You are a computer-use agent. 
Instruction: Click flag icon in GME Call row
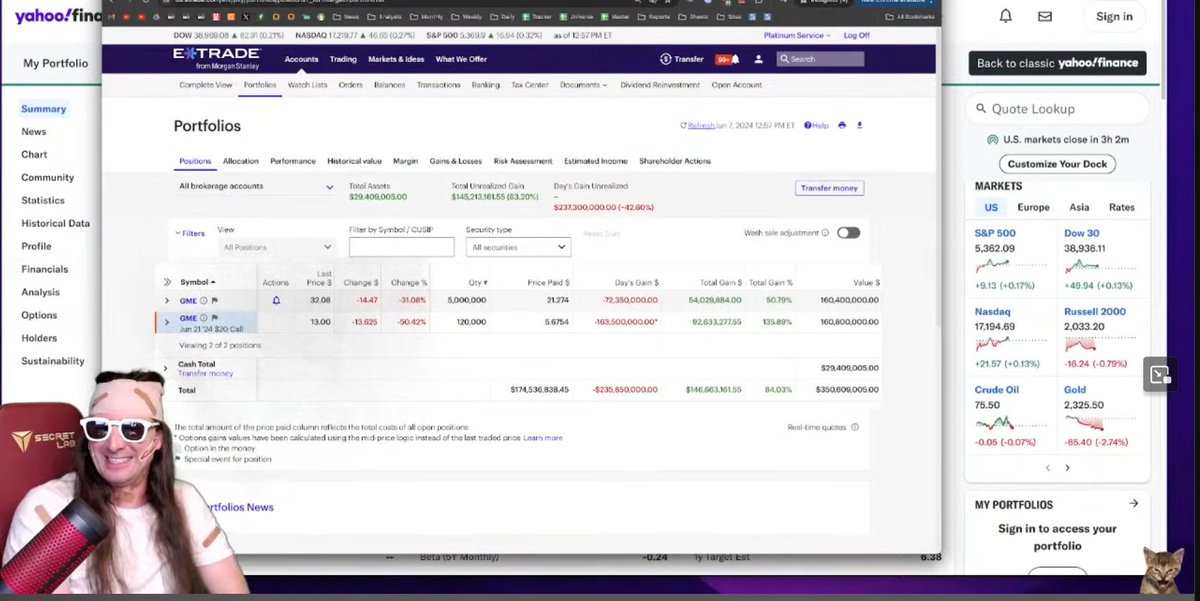point(214,318)
